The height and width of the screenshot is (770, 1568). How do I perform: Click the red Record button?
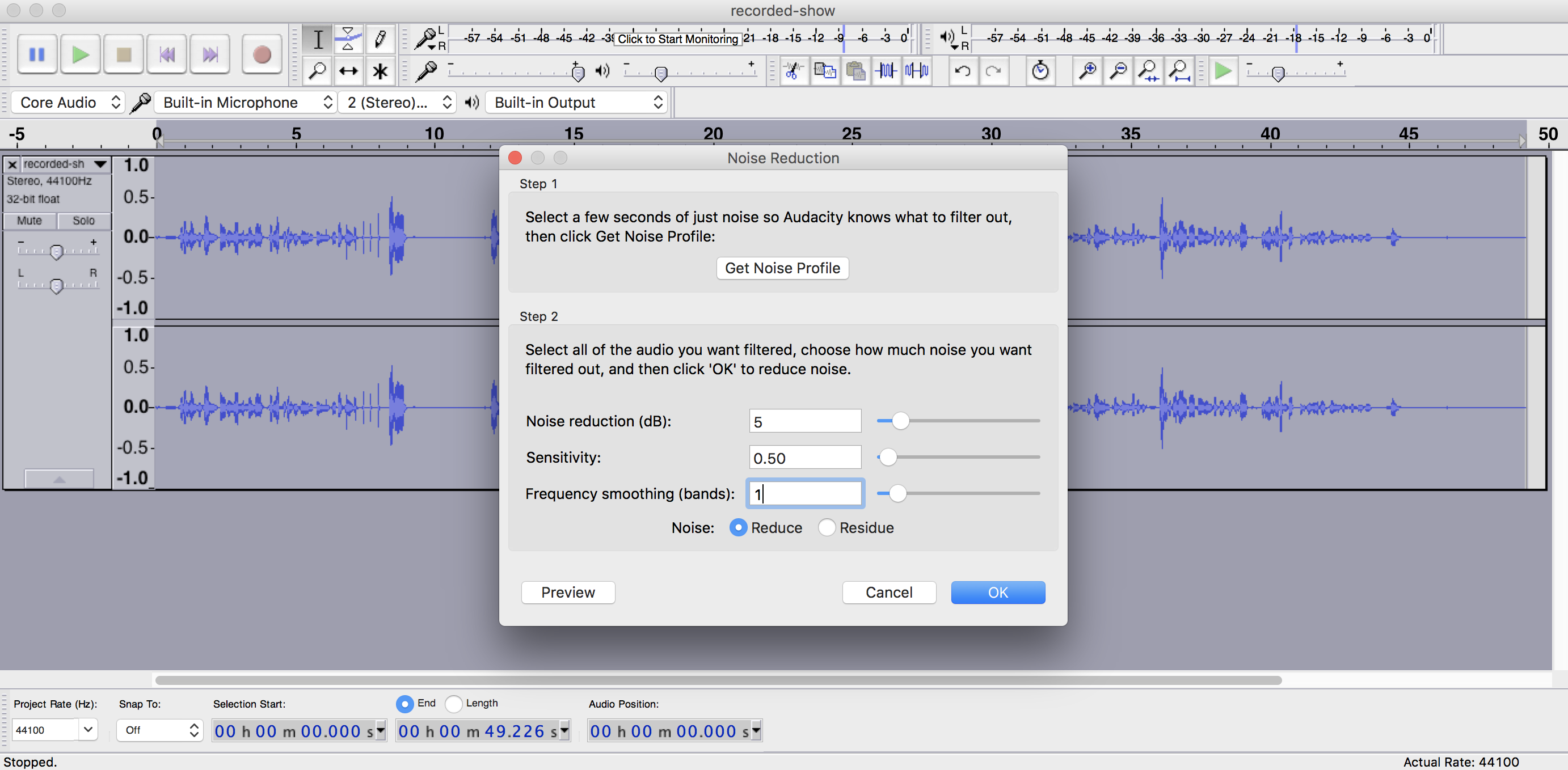[262, 55]
